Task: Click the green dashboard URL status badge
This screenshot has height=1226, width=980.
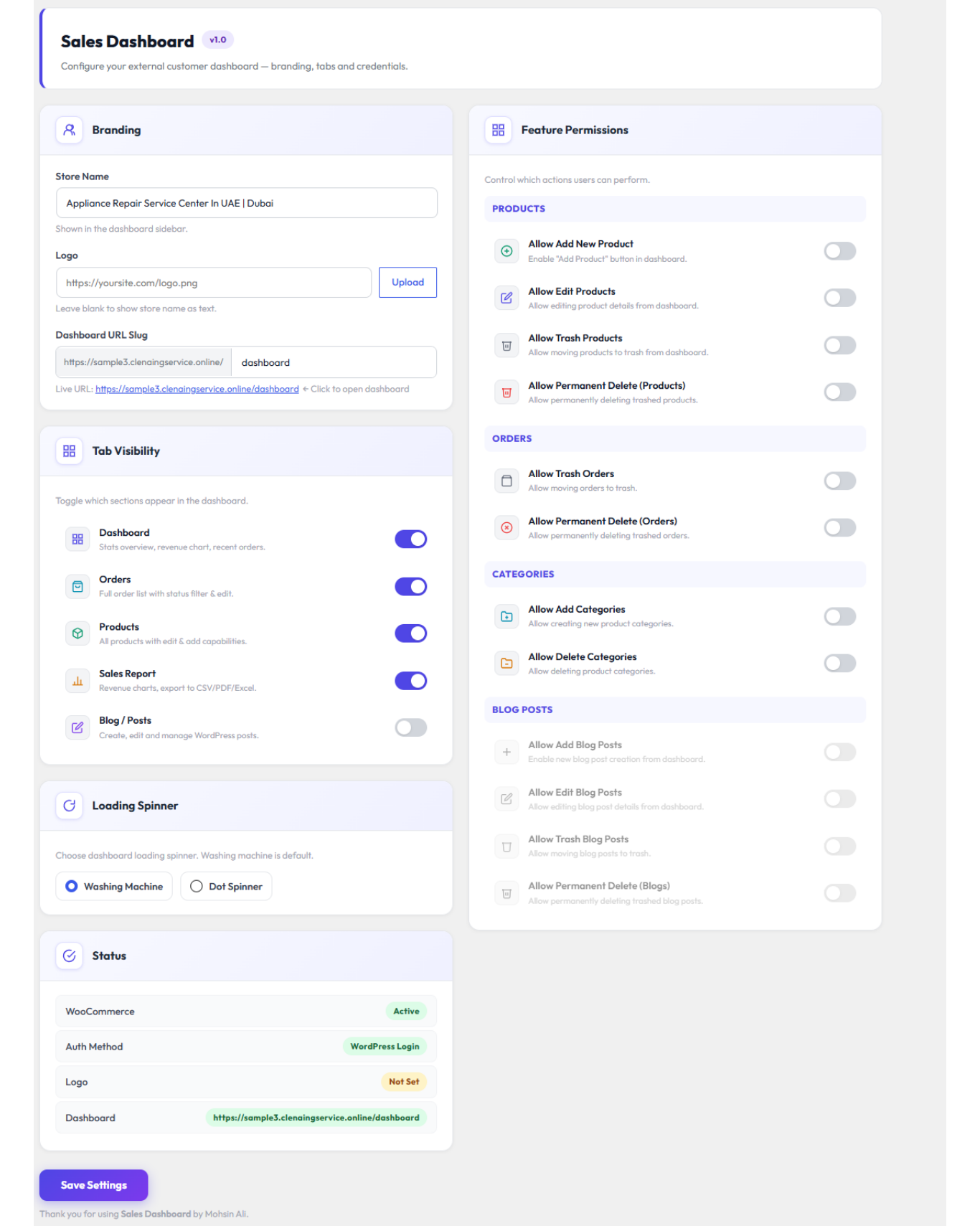Action: click(x=316, y=1118)
